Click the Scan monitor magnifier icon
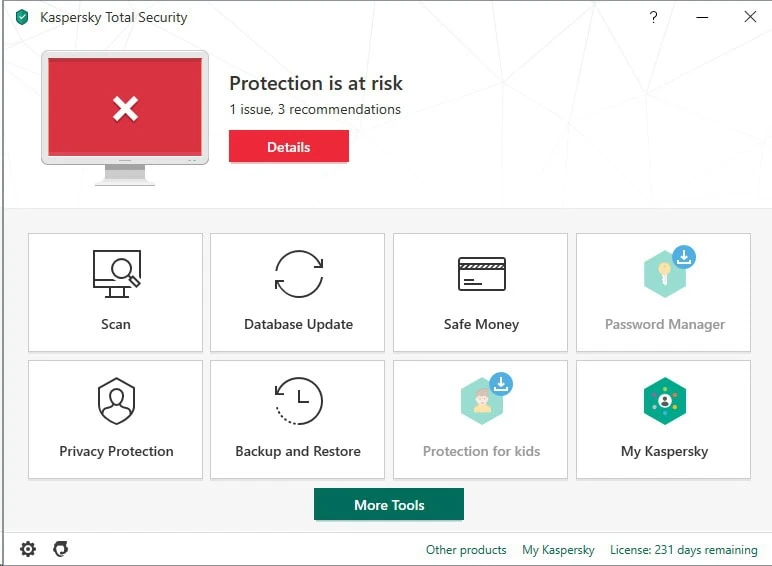 [x=116, y=272]
